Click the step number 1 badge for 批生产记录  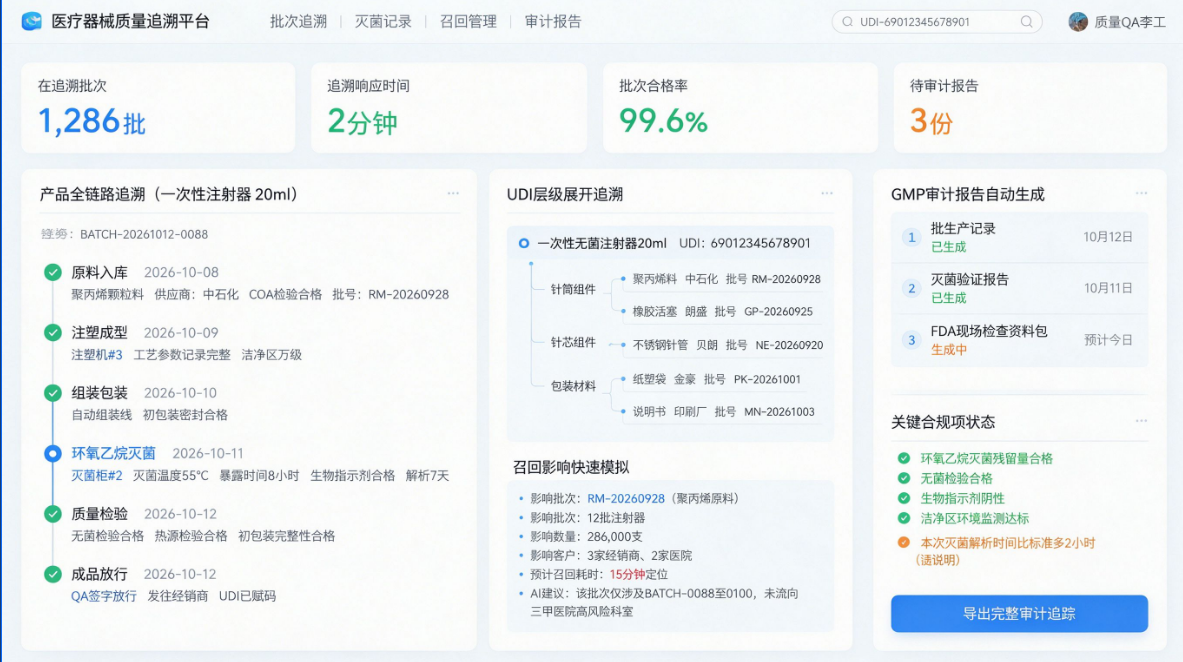(x=911, y=237)
